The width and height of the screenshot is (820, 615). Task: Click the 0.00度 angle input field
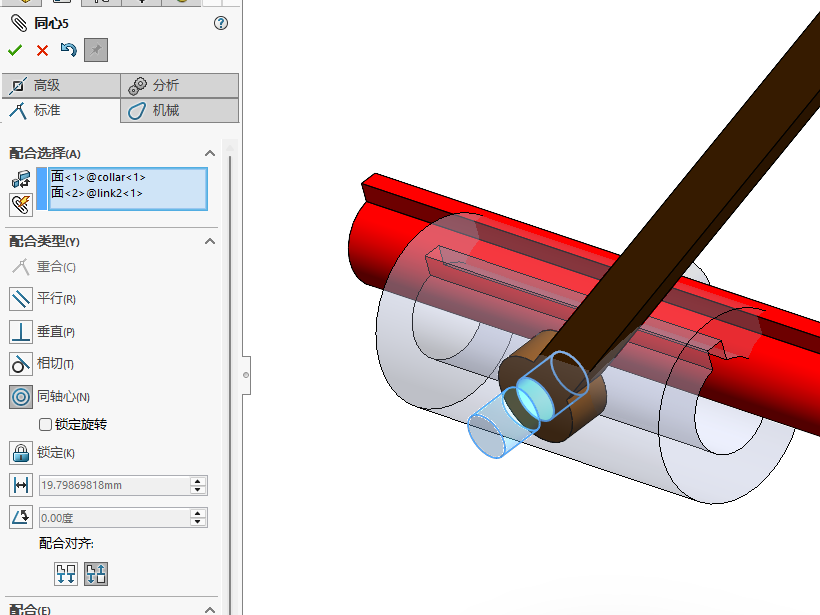click(113, 518)
